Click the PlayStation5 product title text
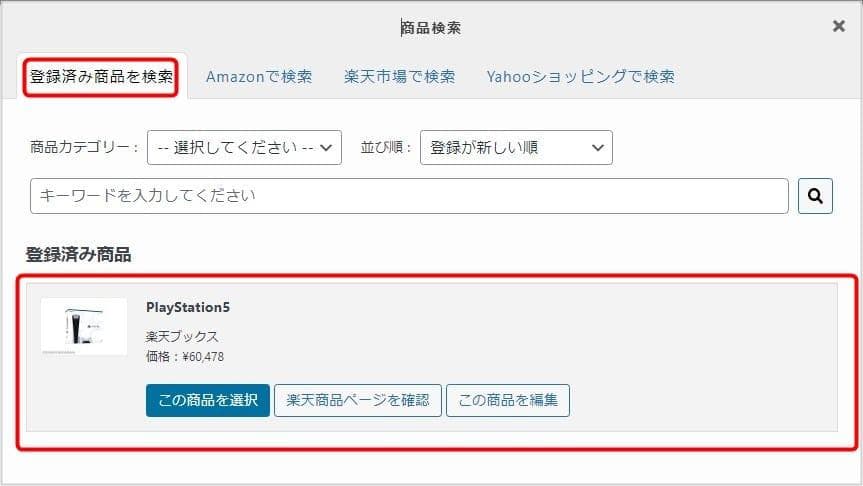863x486 pixels. pos(188,307)
